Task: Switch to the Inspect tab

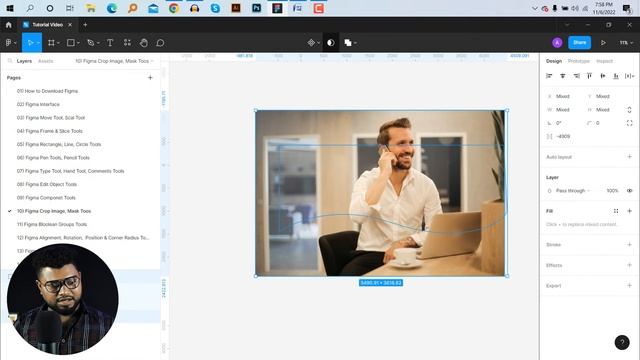Action: [x=604, y=61]
